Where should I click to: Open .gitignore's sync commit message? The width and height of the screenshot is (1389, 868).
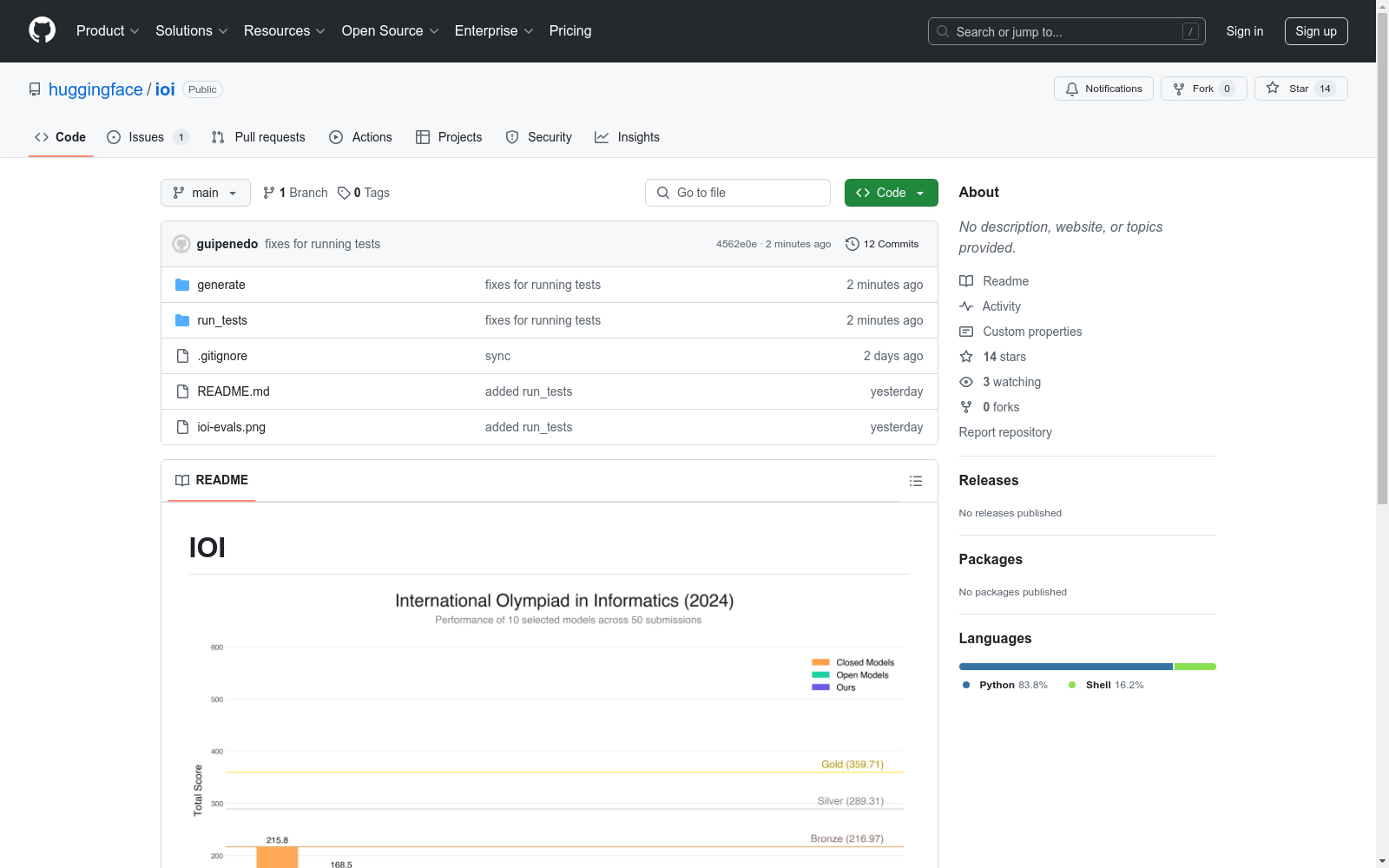pyautogui.click(x=497, y=356)
